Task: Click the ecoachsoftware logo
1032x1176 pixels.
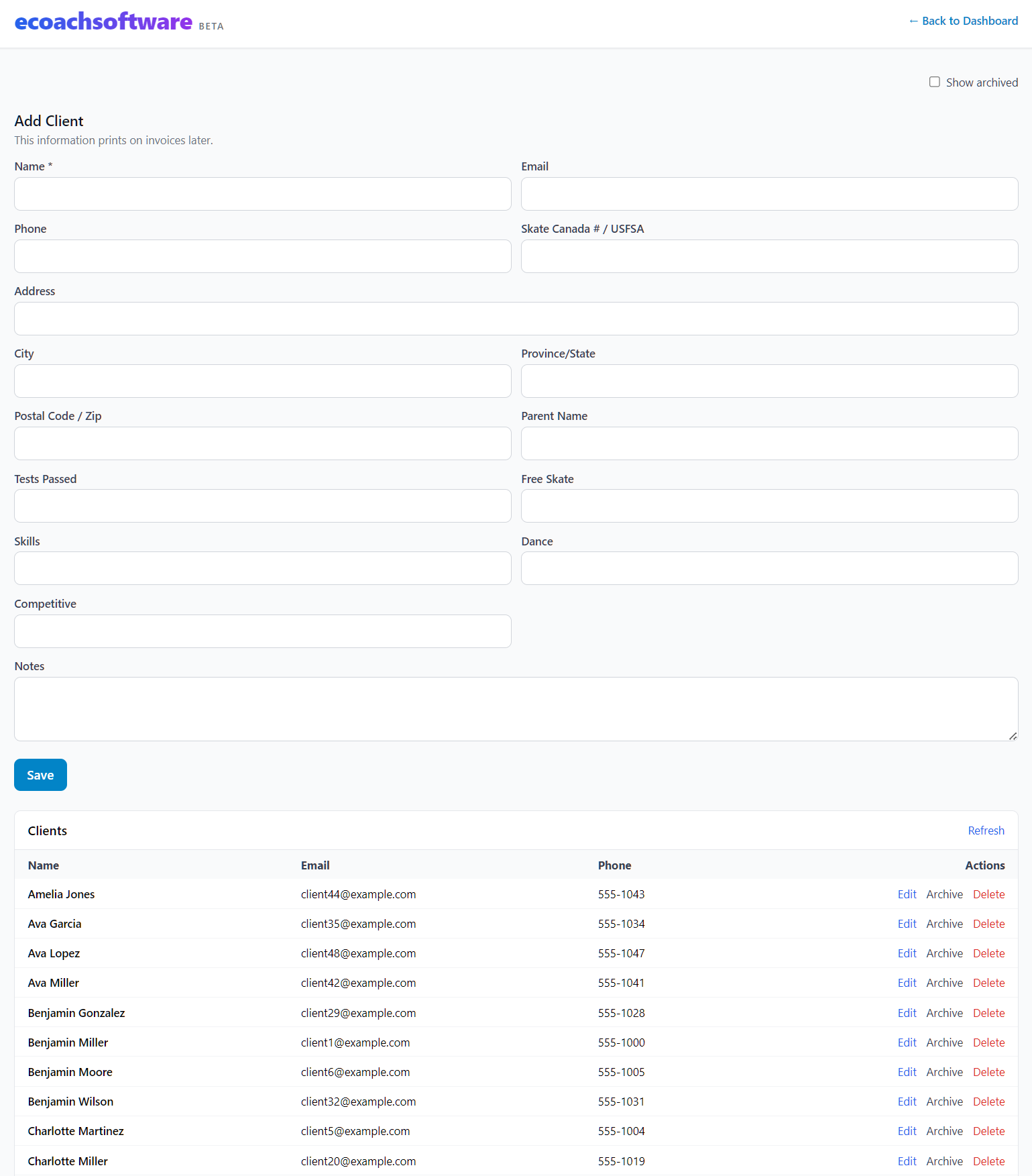Action: [x=103, y=22]
